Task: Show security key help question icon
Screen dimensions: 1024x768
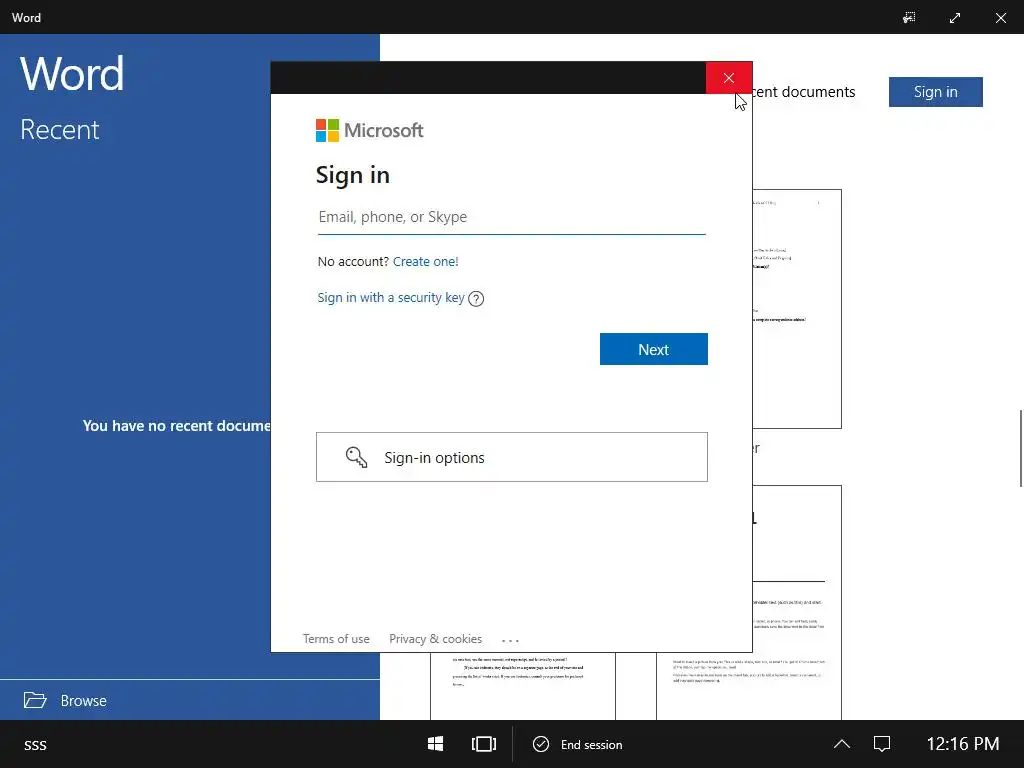Action: point(476,299)
